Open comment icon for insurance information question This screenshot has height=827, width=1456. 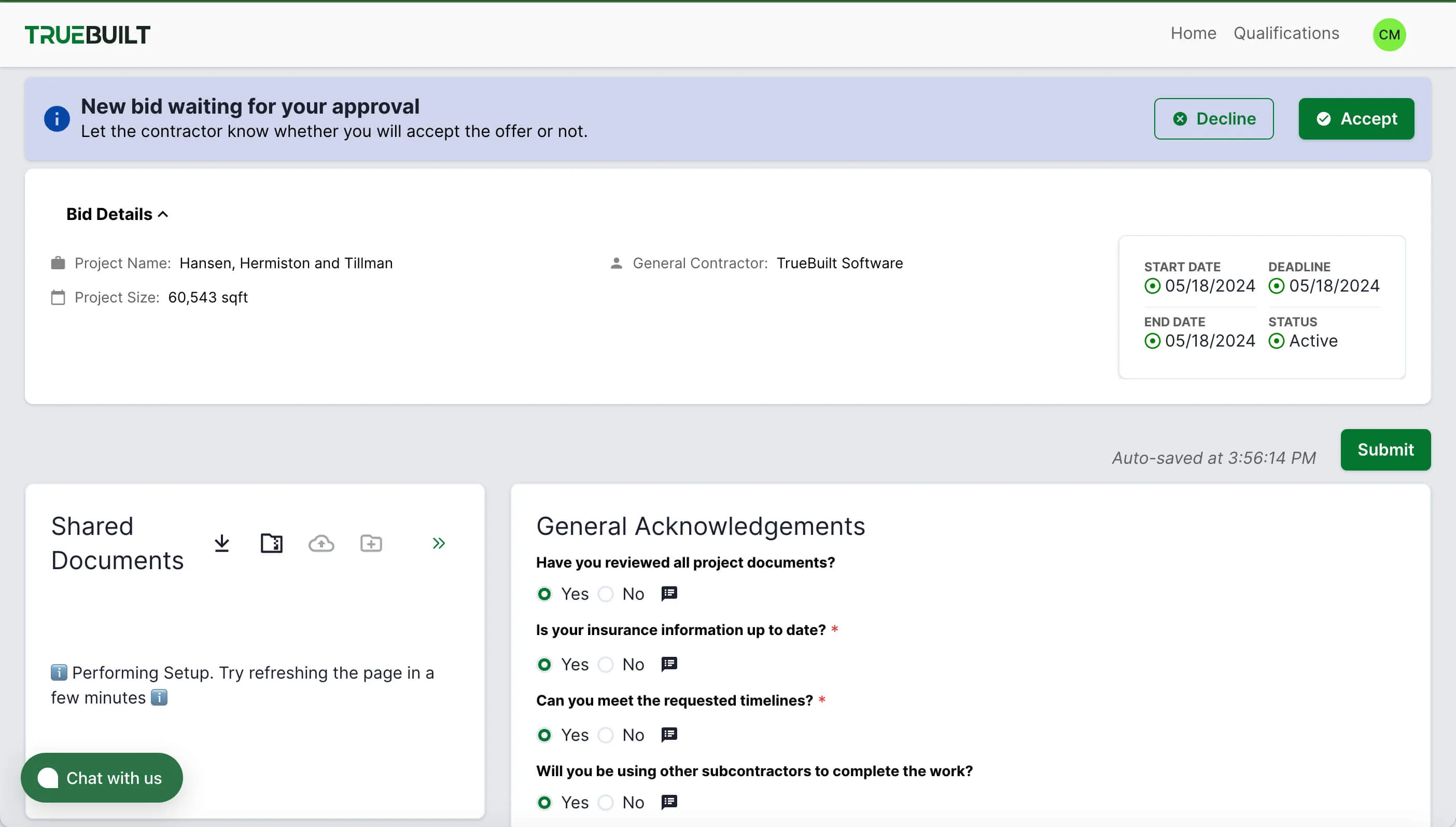coord(669,664)
